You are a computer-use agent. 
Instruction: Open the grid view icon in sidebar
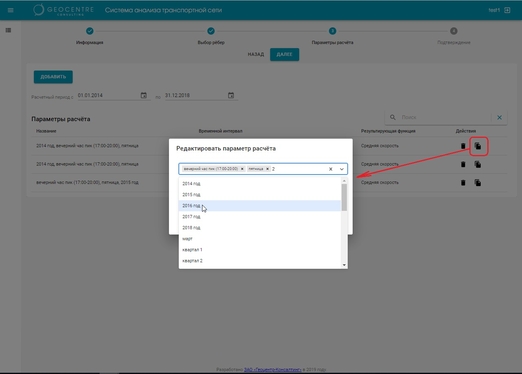click(8, 30)
